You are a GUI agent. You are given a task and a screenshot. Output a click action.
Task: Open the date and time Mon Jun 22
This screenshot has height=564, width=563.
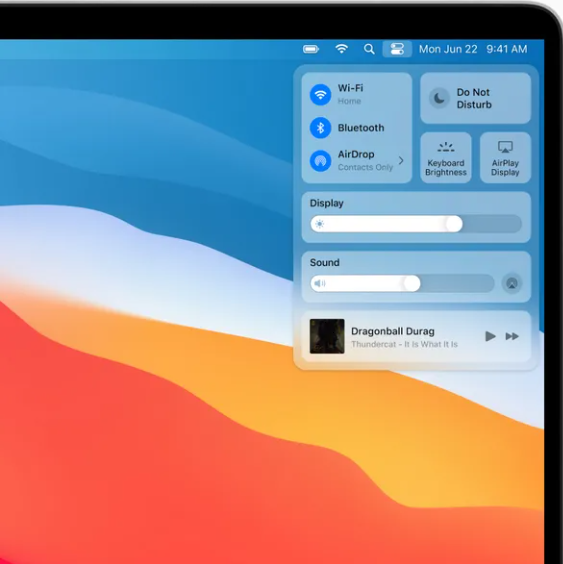coord(448,49)
